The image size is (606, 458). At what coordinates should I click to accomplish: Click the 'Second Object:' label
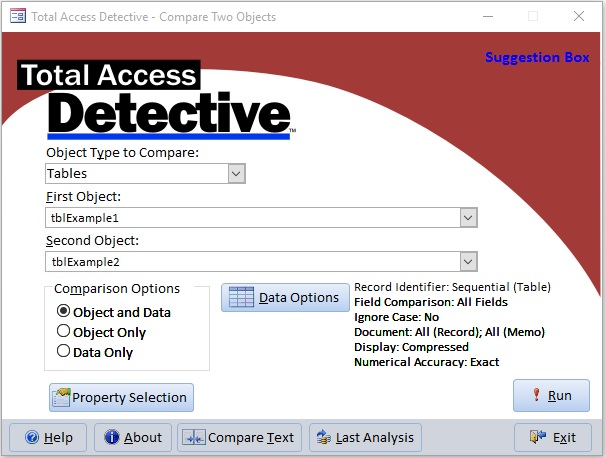92,241
